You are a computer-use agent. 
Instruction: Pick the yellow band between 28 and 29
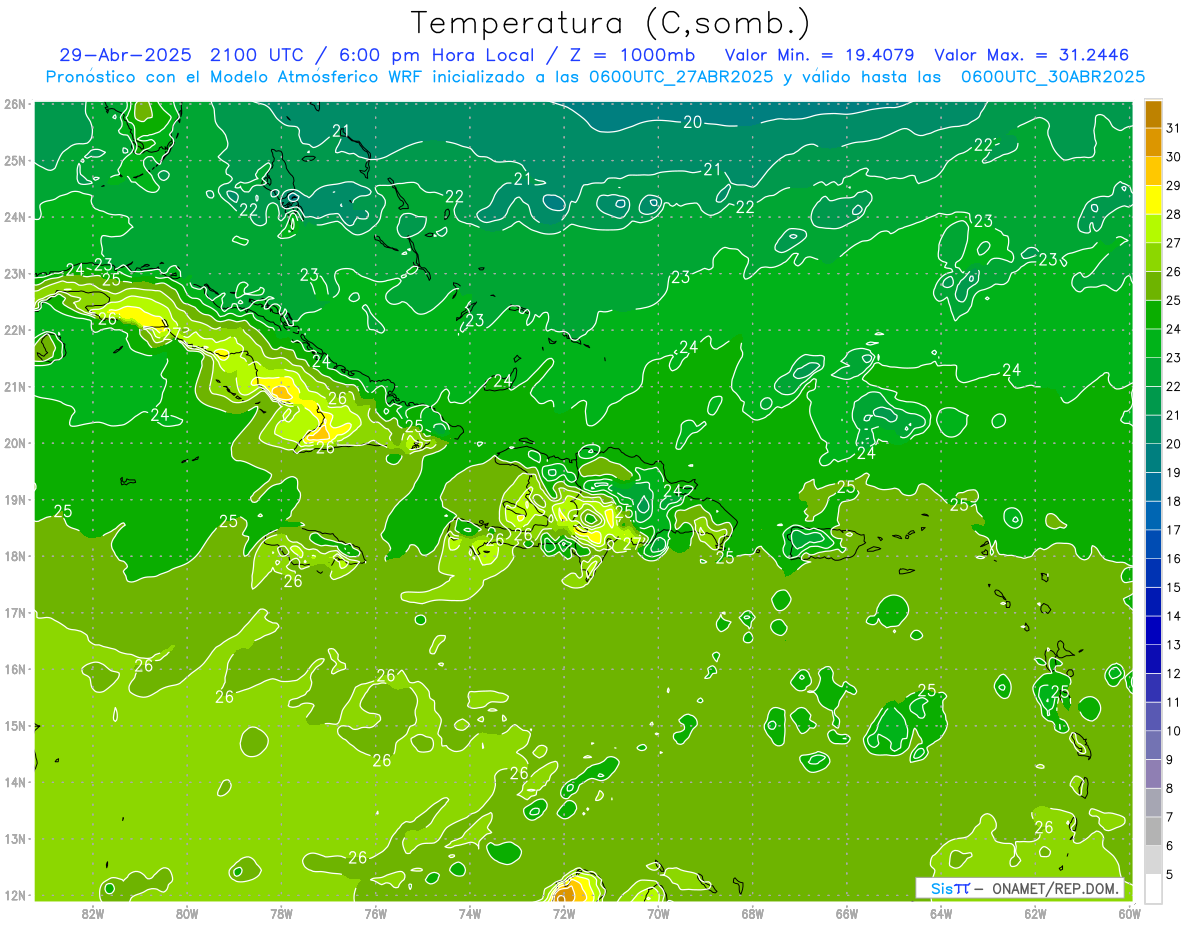[x=1153, y=200]
